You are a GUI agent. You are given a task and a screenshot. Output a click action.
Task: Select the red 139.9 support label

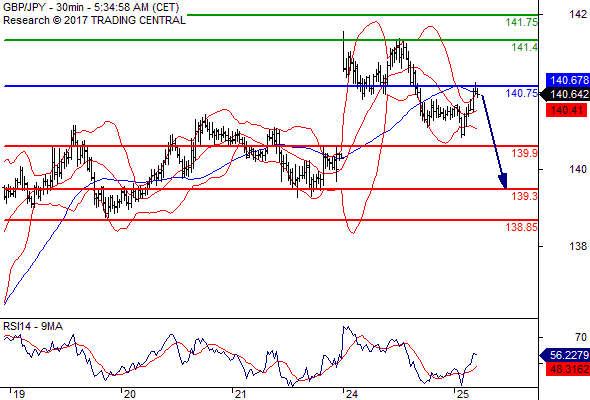pyautogui.click(x=525, y=153)
